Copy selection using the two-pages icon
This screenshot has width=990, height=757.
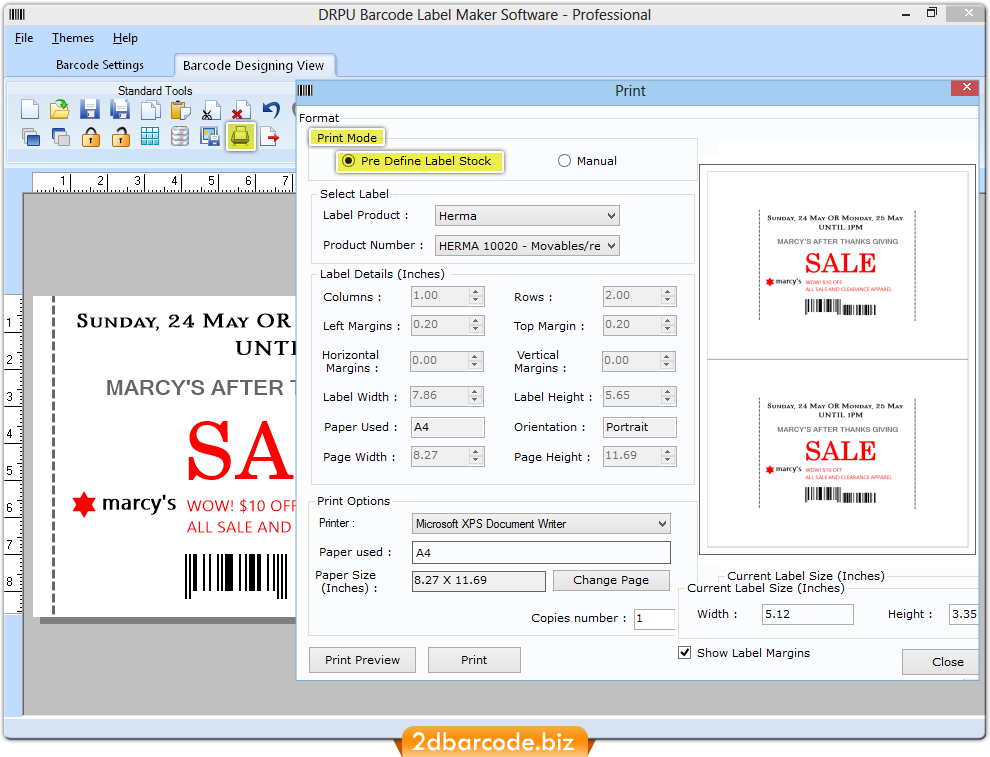[x=150, y=110]
